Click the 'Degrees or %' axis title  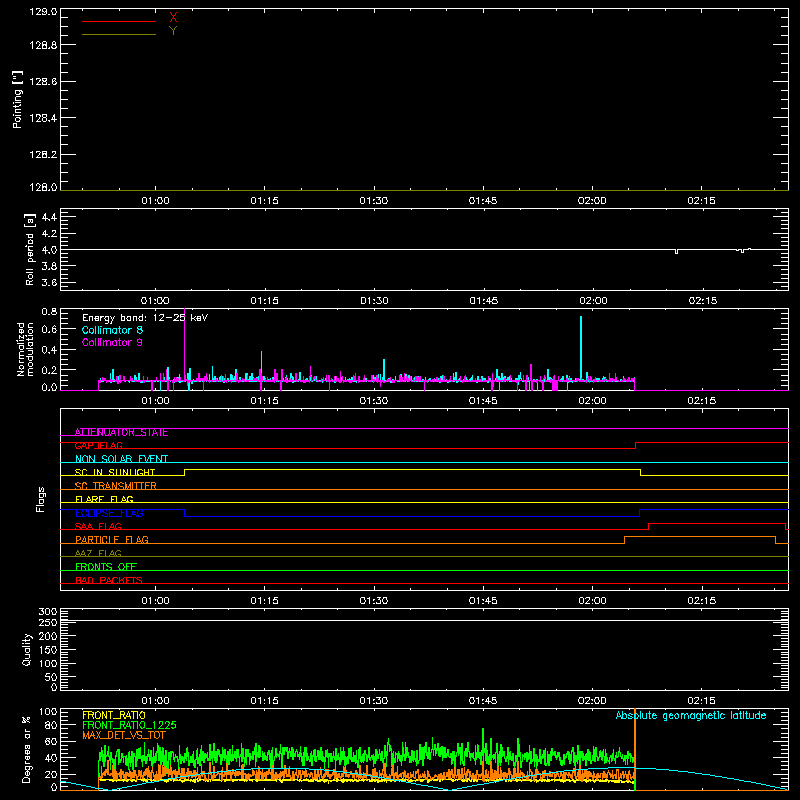(27, 749)
